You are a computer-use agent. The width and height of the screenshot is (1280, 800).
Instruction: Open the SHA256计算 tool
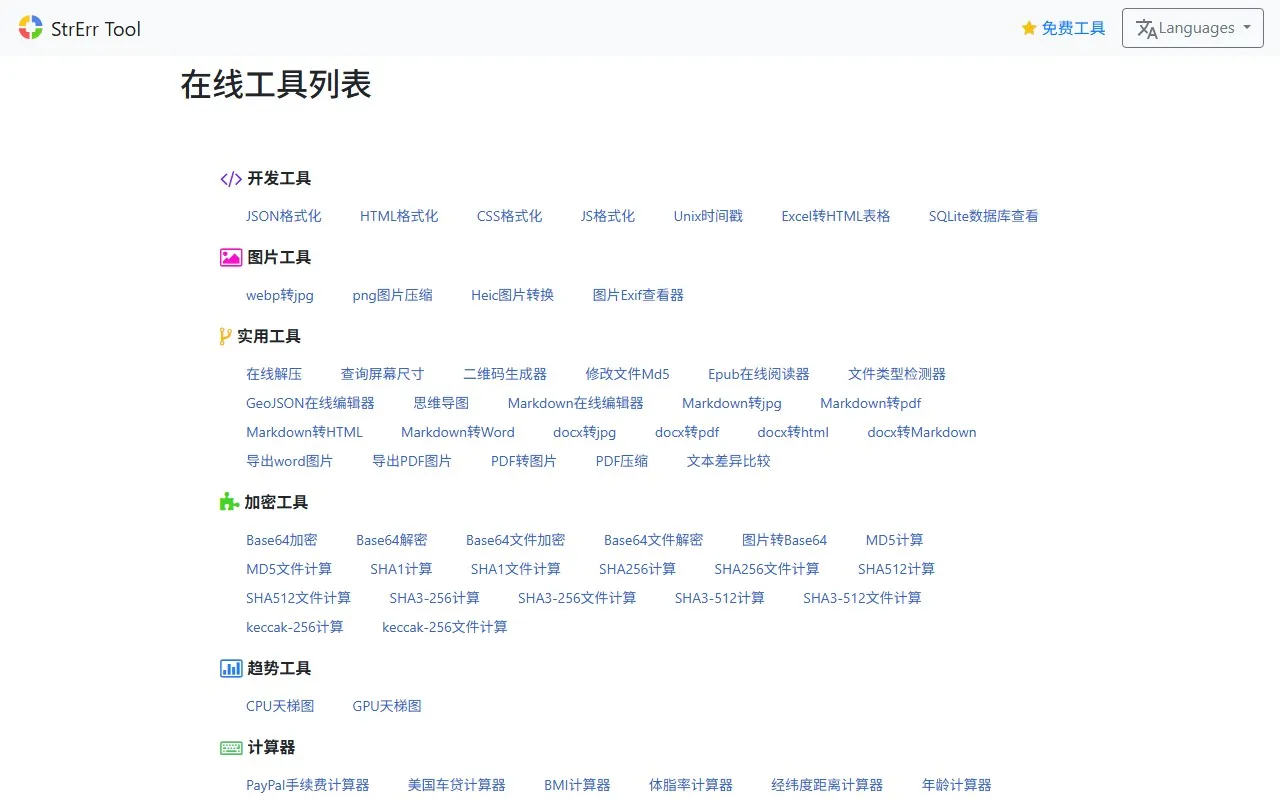click(637, 569)
